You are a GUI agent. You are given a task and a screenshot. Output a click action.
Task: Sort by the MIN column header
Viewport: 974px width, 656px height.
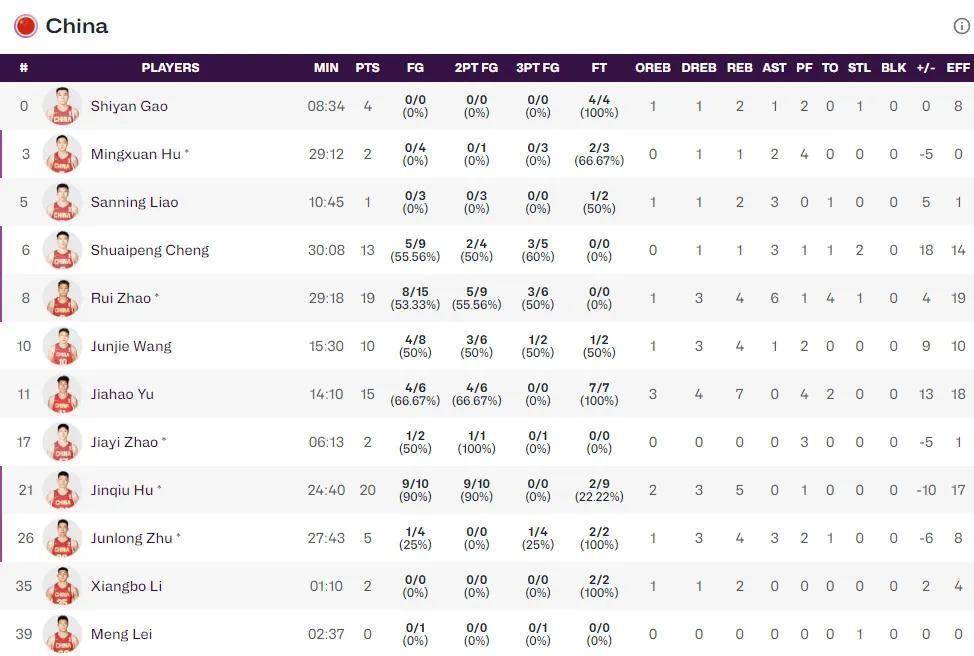pyautogui.click(x=326, y=68)
